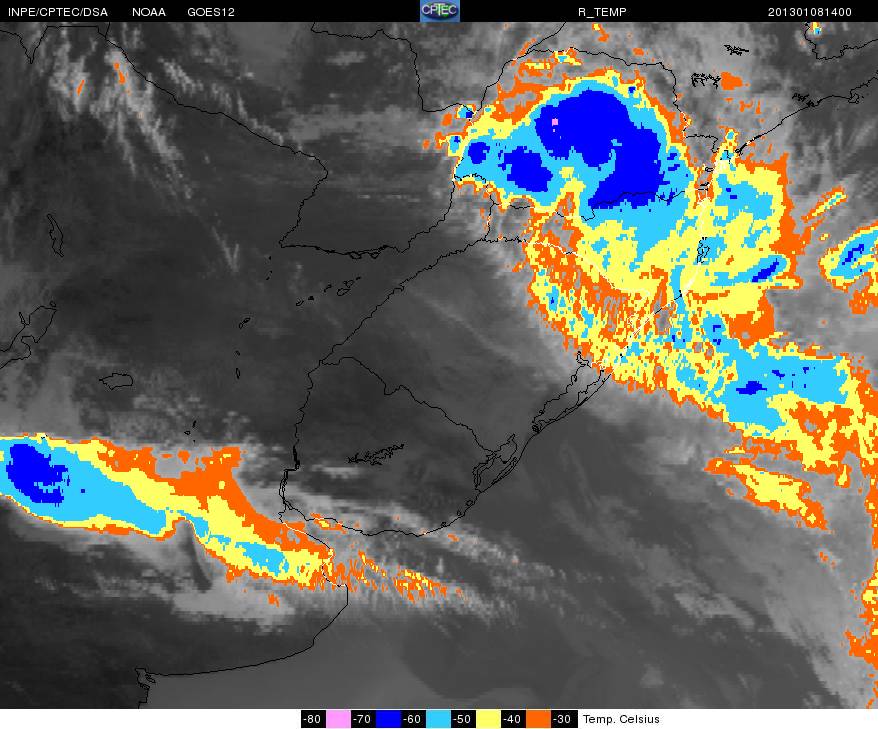878x729 pixels.
Task: Click the CPTEC logo in the header
Action: click(x=440, y=11)
